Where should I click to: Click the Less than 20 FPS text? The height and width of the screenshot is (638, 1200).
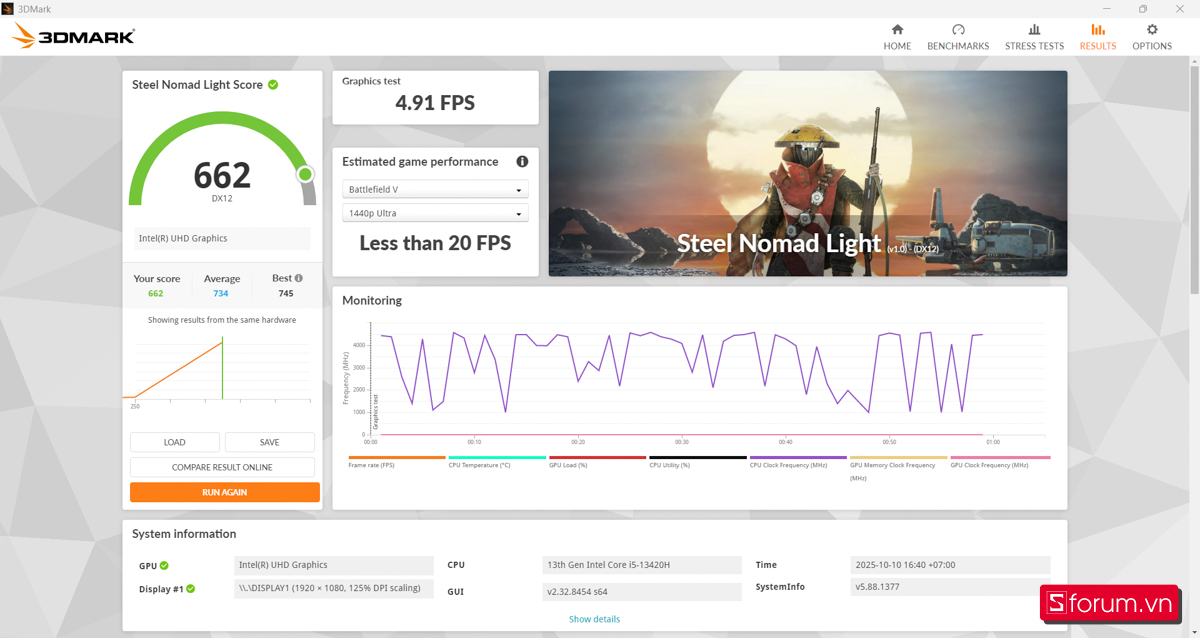[x=435, y=243]
